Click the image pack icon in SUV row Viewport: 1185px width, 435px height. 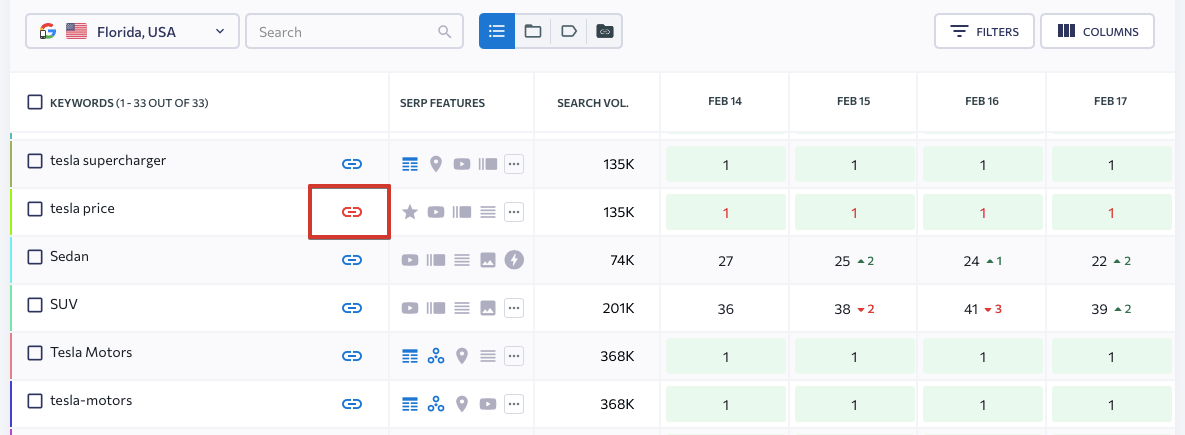[488, 308]
